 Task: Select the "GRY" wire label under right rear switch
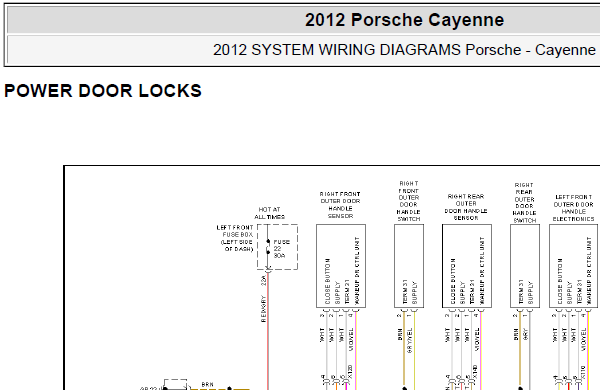[x=525, y=334]
